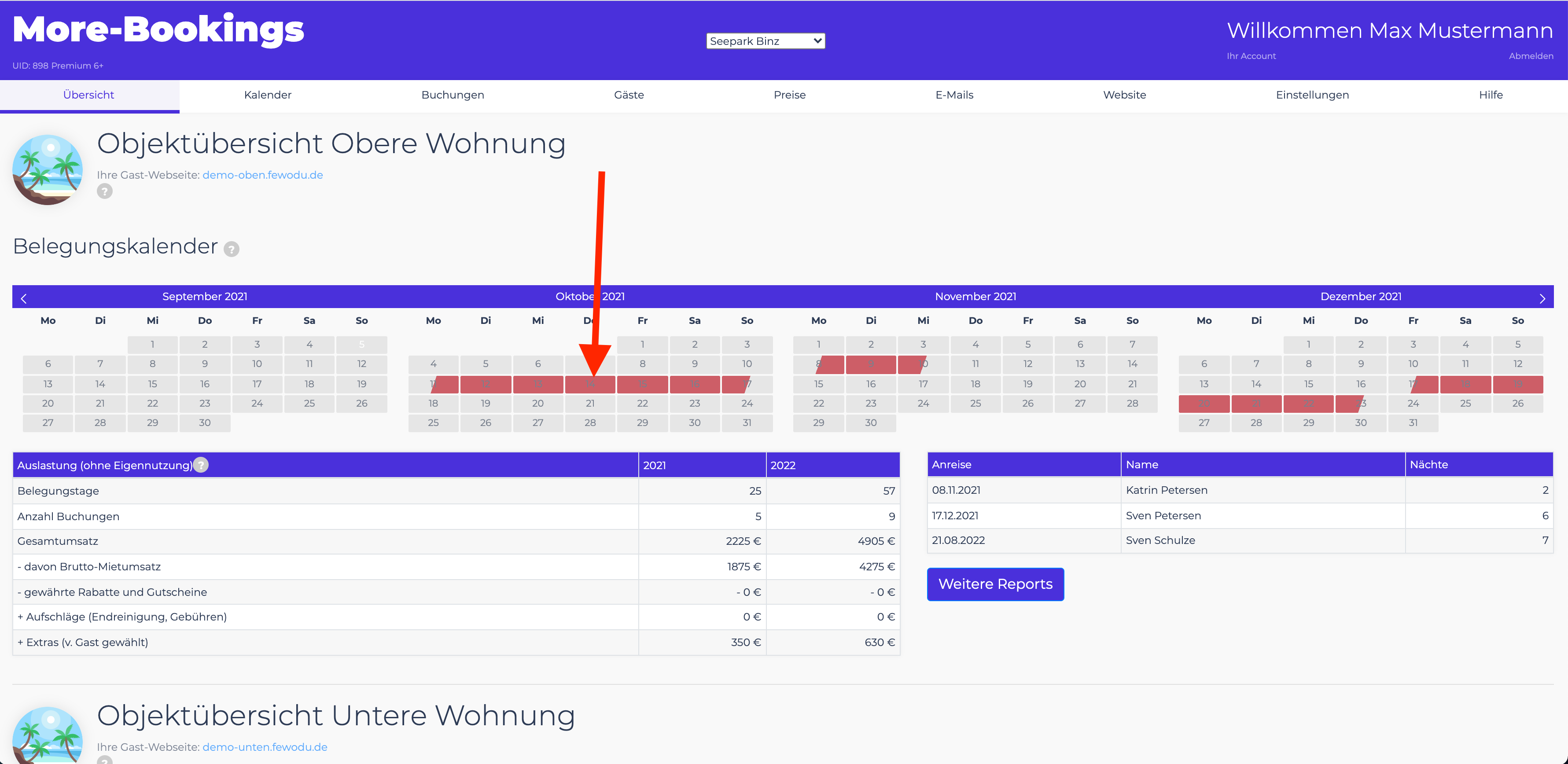Click the Anzahl Buchungen row label
The image size is (1568, 764).
pyautogui.click(x=68, y=516)
